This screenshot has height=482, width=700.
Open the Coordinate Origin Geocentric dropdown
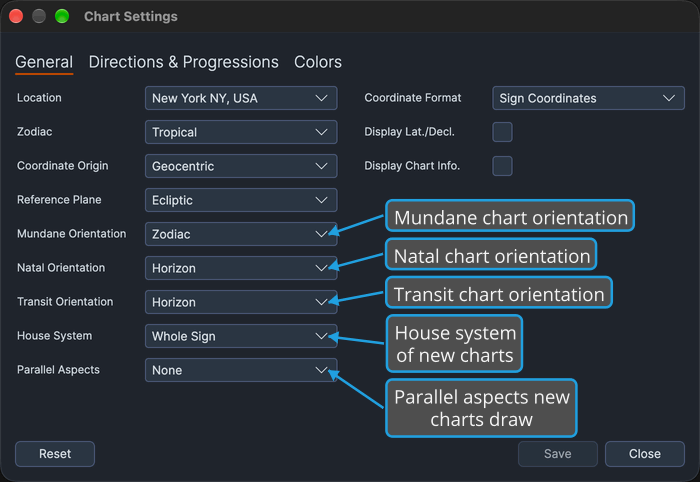pos(241,166)
